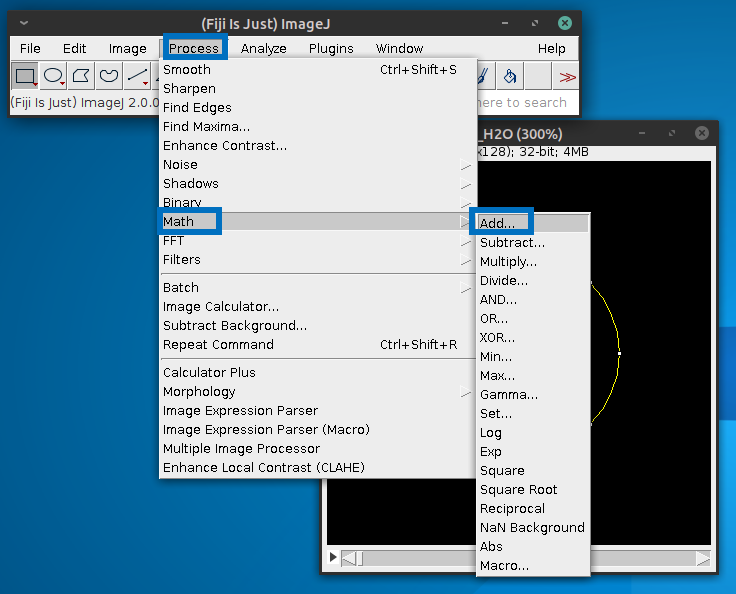Expand the Shadows submenu
This screenshot has height=594, width=736.
(x=318, y=184)
